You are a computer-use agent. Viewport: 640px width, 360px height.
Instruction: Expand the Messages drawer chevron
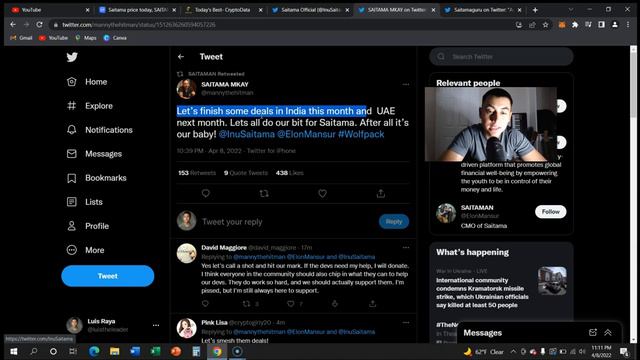coord(608,333)
